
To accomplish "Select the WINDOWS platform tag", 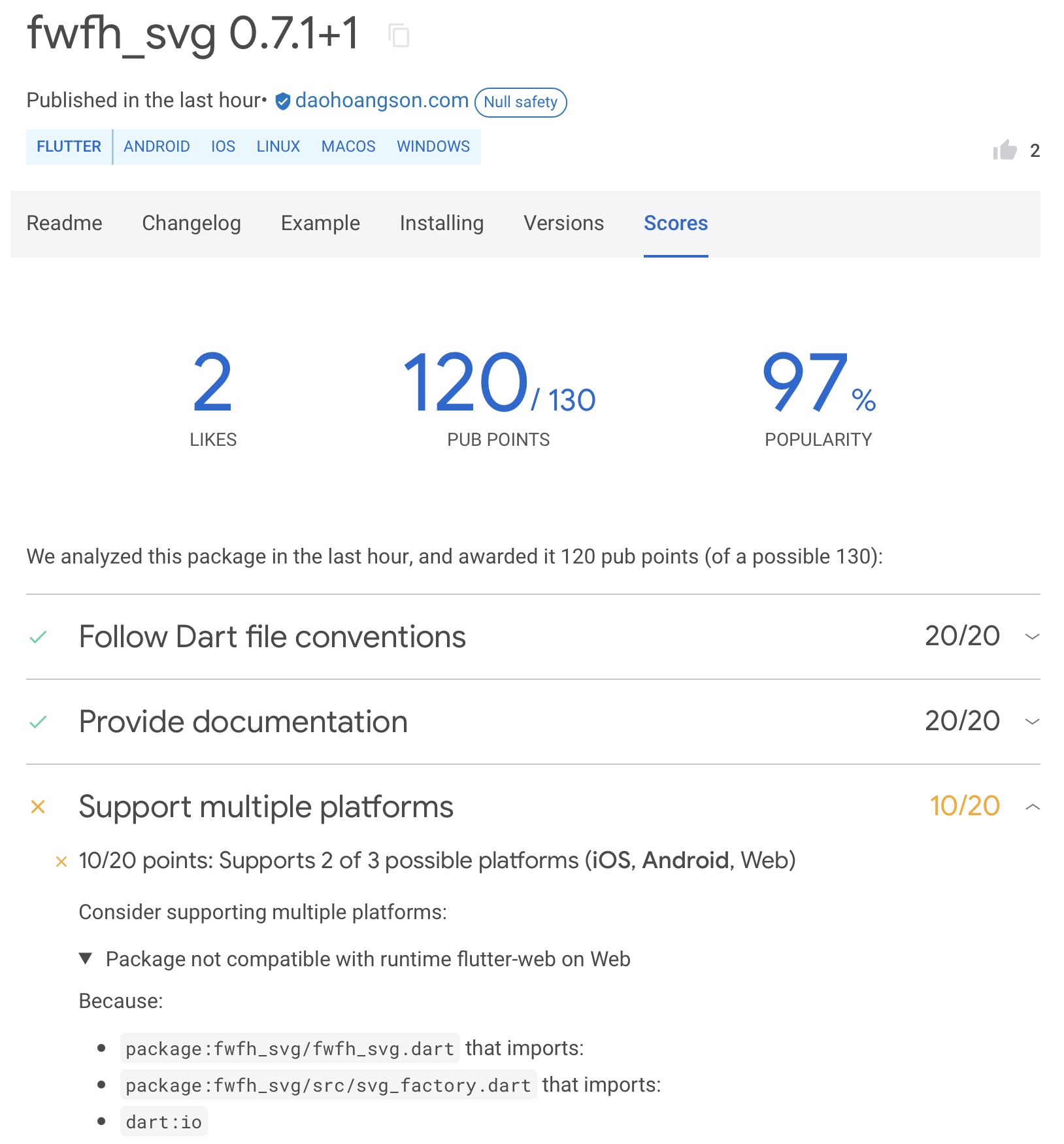I will (x=433, y=146).
